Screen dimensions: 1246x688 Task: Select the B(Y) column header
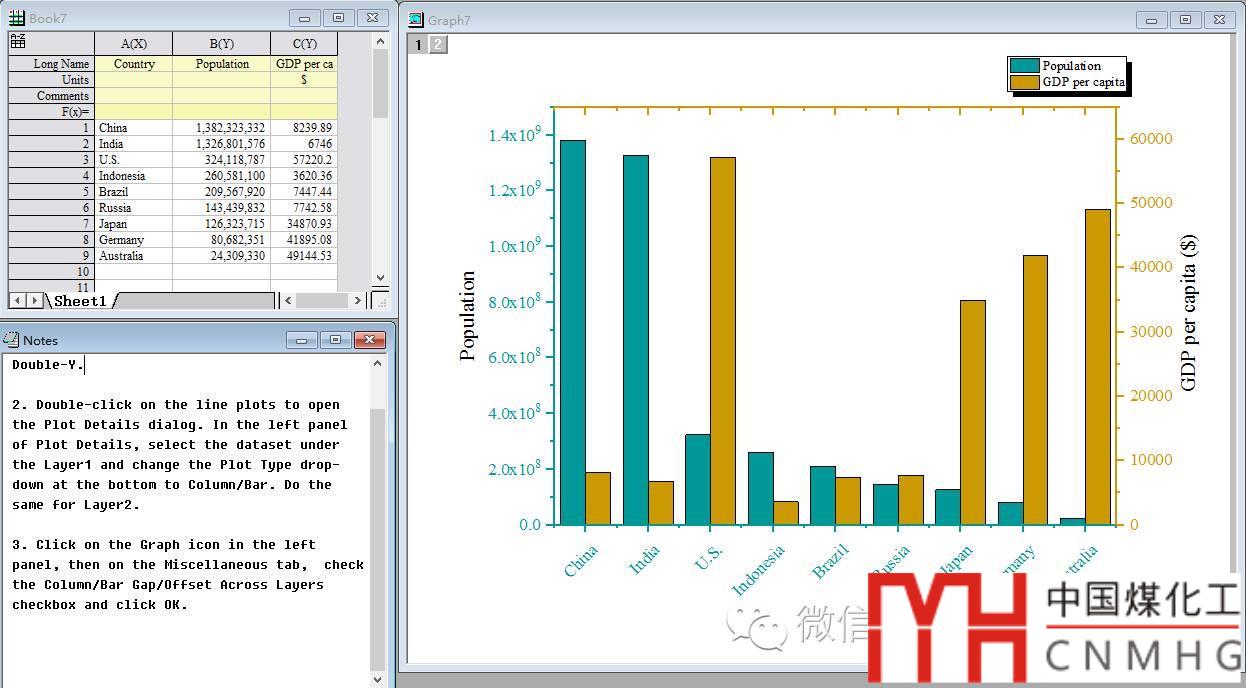221,43
